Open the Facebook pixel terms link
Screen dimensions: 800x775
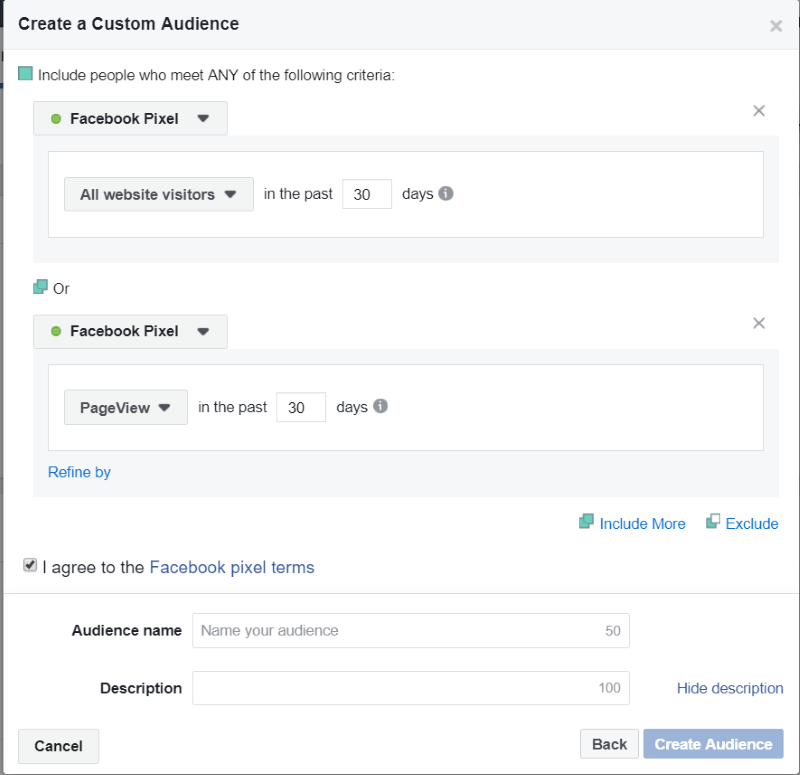(x=232, y=567)
